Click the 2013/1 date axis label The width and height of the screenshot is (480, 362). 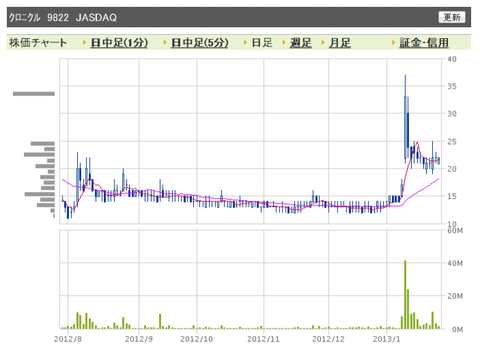pyautogui.click(x=387, y=339)
